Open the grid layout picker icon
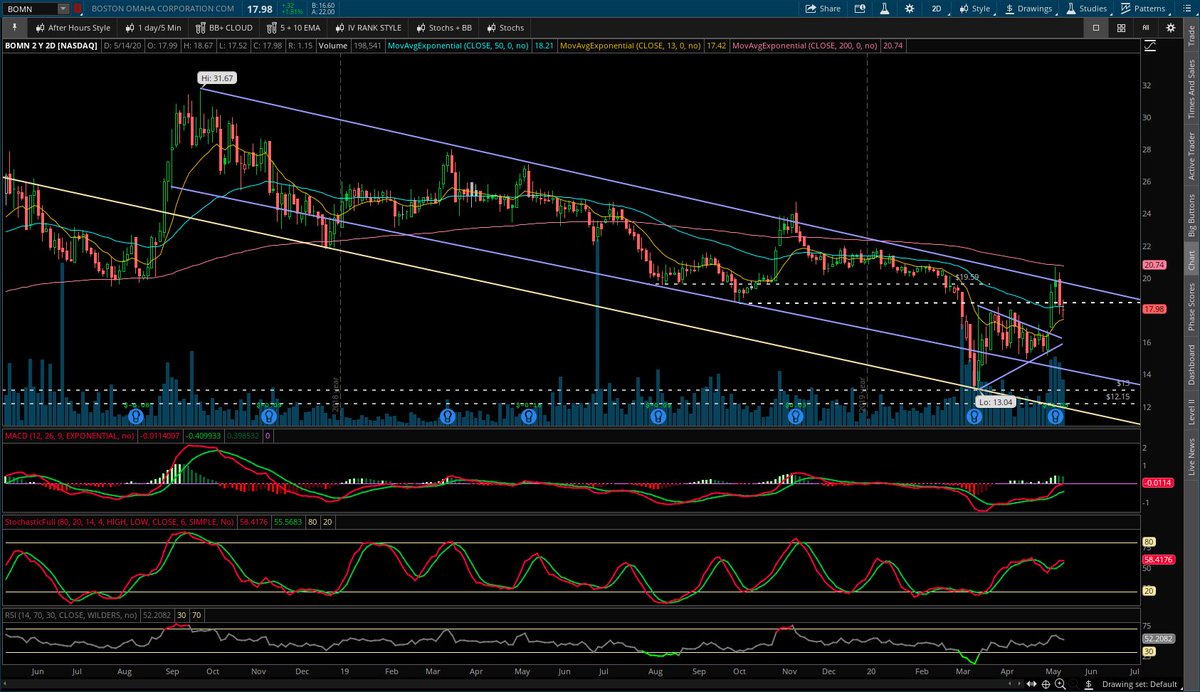This screenshot has width=1200, height=692. (1121, 27)
